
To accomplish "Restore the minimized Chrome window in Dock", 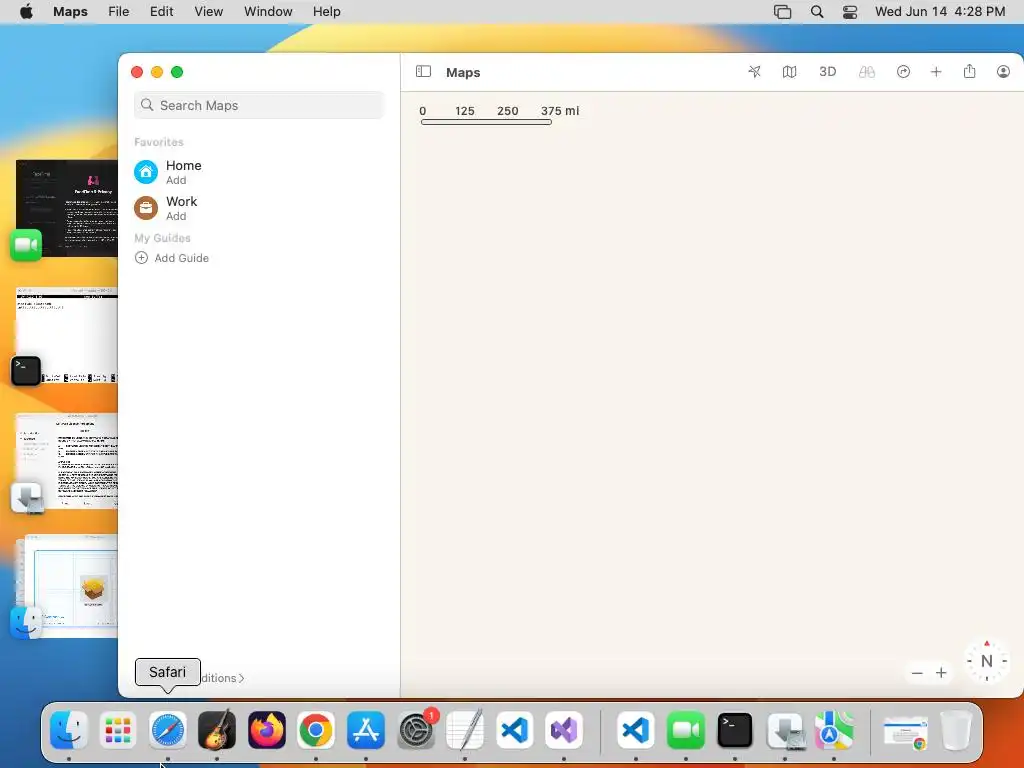I will click(x=905, y=733).
